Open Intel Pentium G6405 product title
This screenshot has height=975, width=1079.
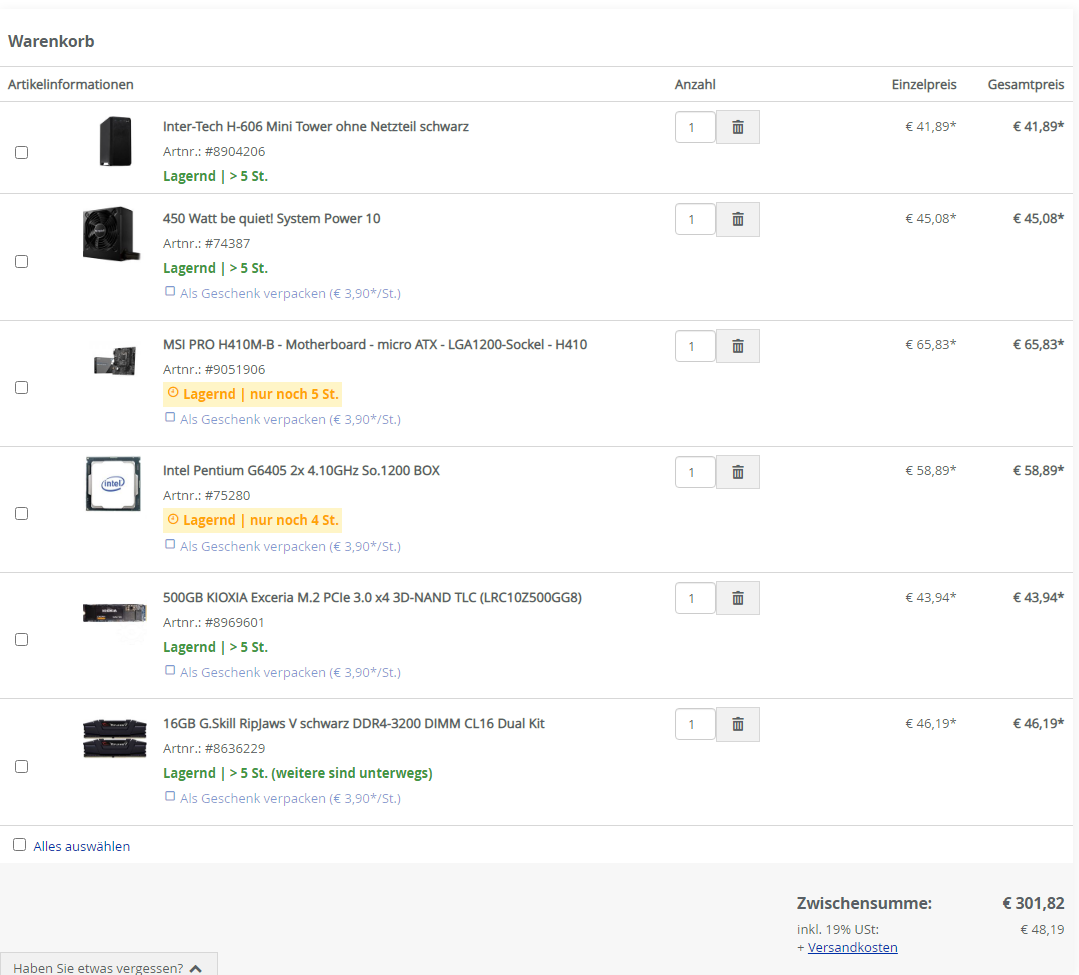tap(301, 471)
